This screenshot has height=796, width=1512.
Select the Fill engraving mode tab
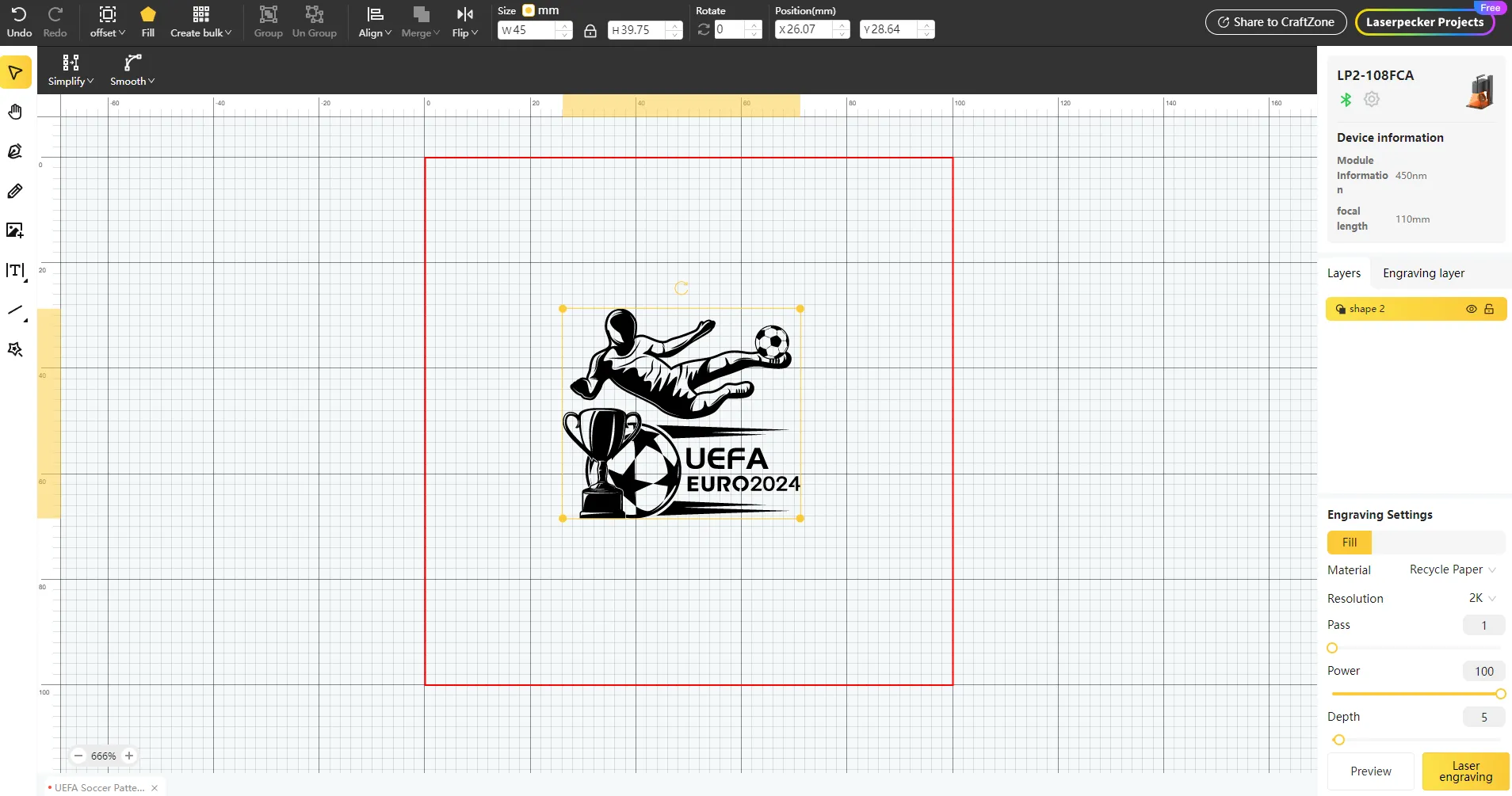(1350, 543)
